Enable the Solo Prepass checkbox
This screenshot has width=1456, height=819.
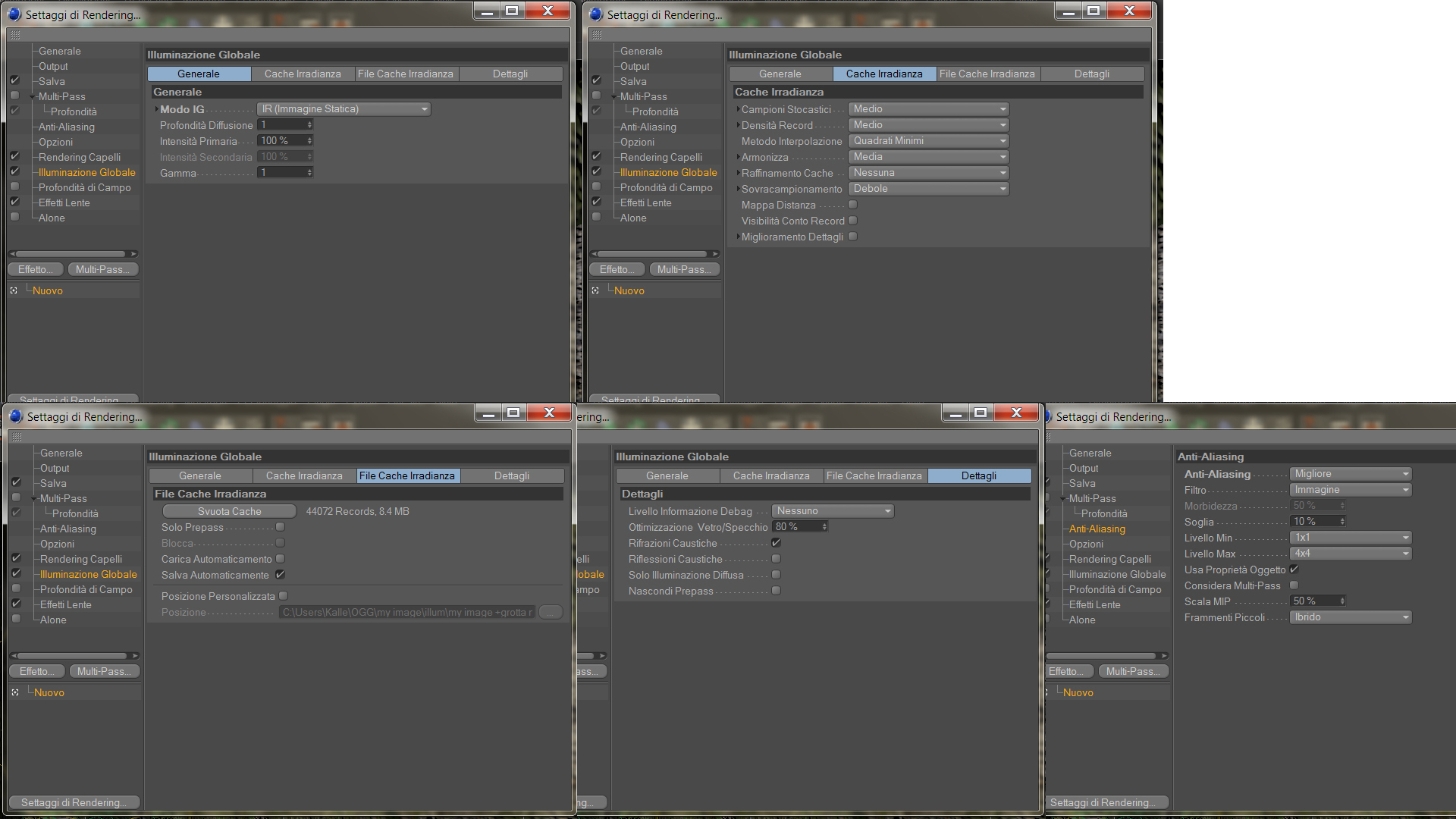281,527
